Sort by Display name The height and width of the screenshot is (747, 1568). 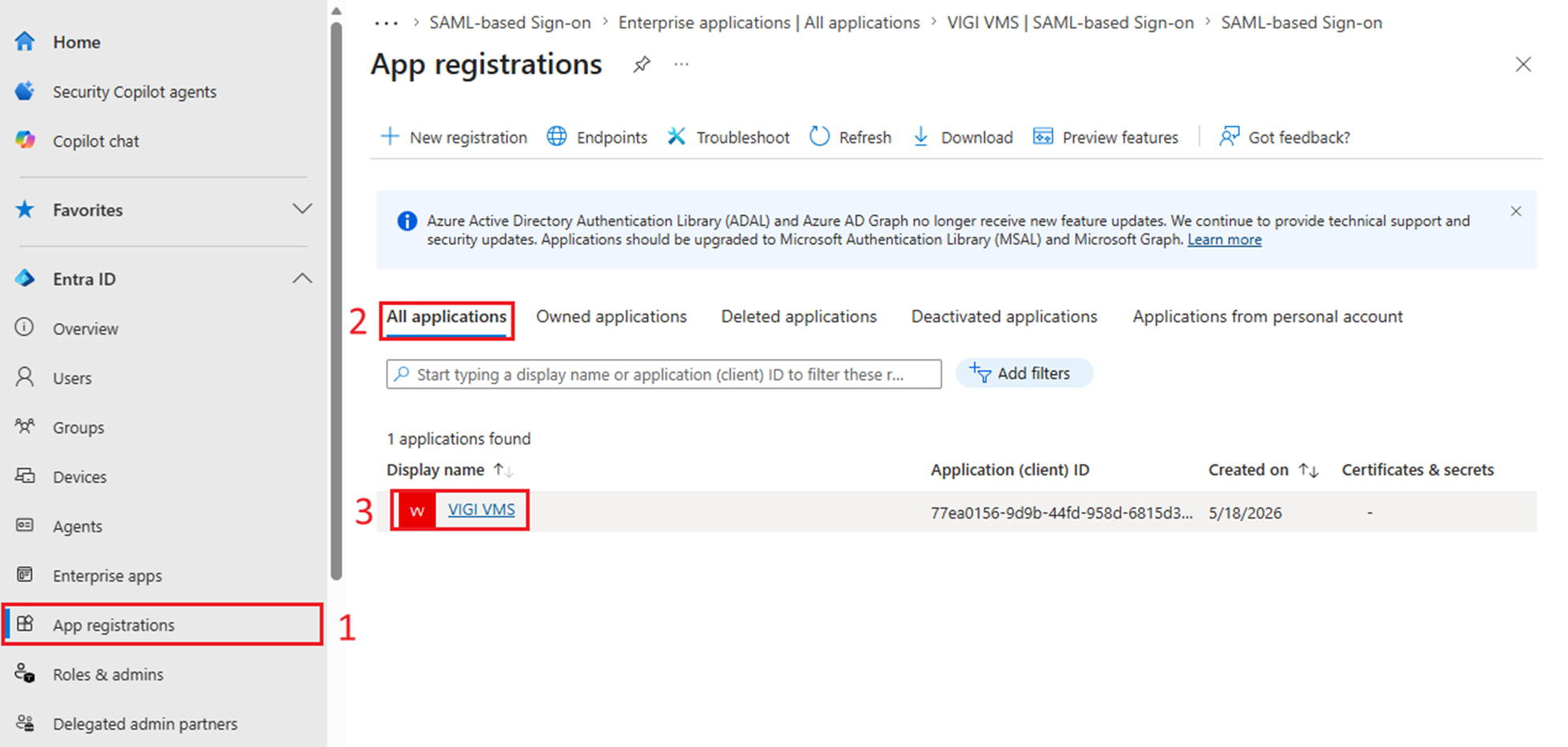click(450, 470)
